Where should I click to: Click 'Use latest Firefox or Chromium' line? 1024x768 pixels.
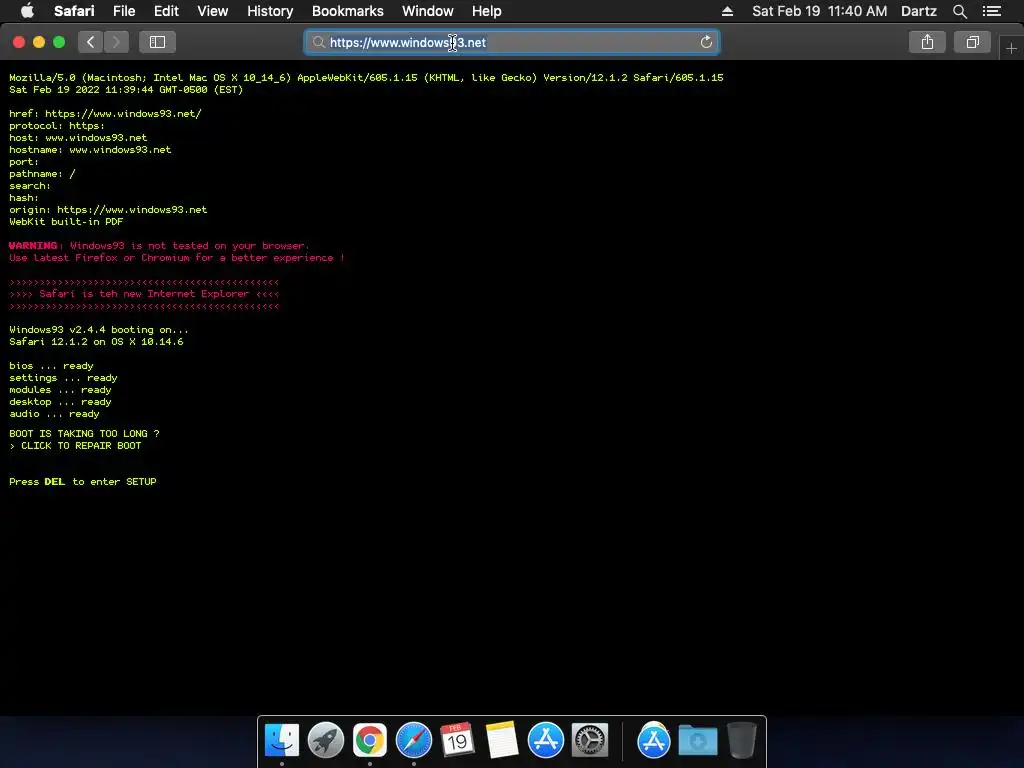click(x=176, y=258)
